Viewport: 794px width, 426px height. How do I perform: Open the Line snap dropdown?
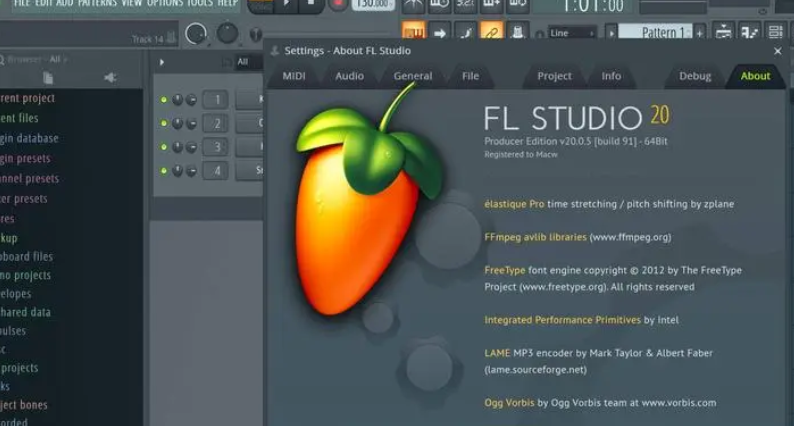[572, 33]
